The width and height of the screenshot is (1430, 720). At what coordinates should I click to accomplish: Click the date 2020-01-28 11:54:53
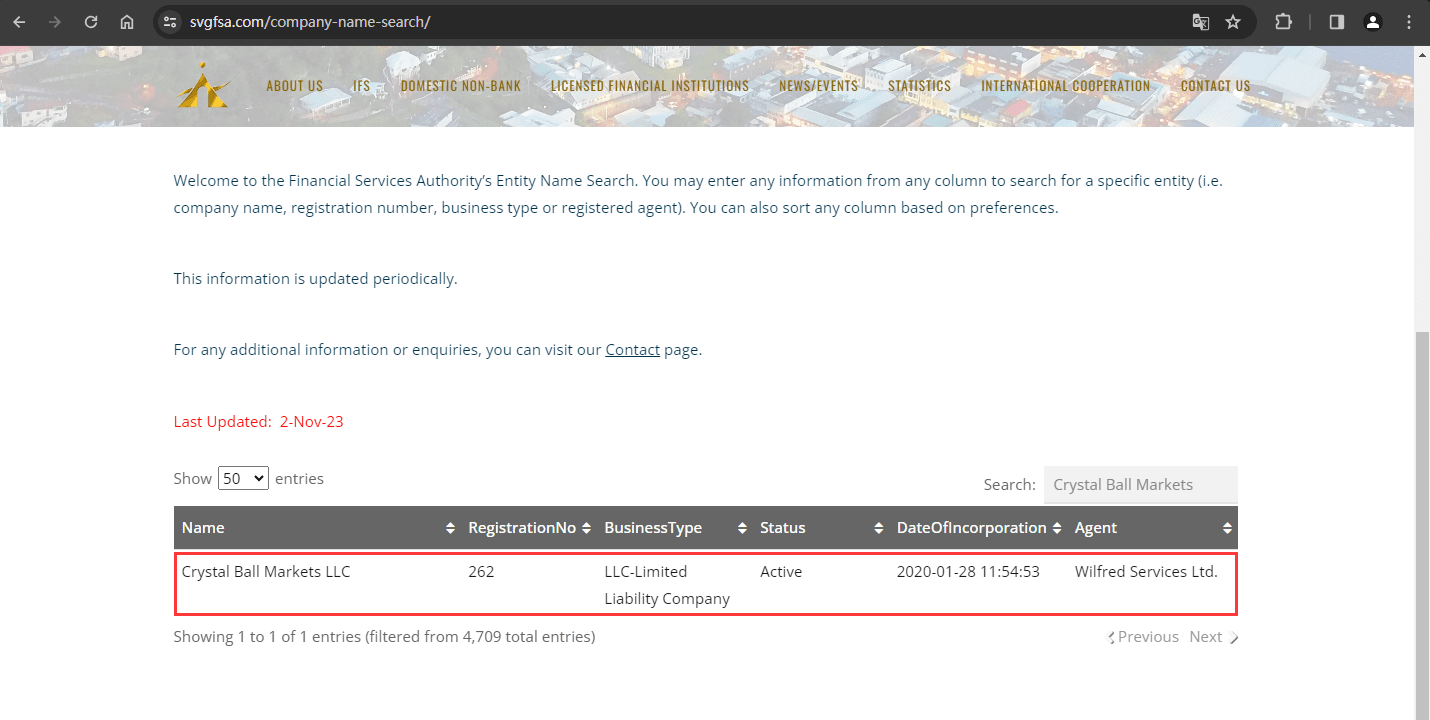pyautogui.click(x=968, y=572)
